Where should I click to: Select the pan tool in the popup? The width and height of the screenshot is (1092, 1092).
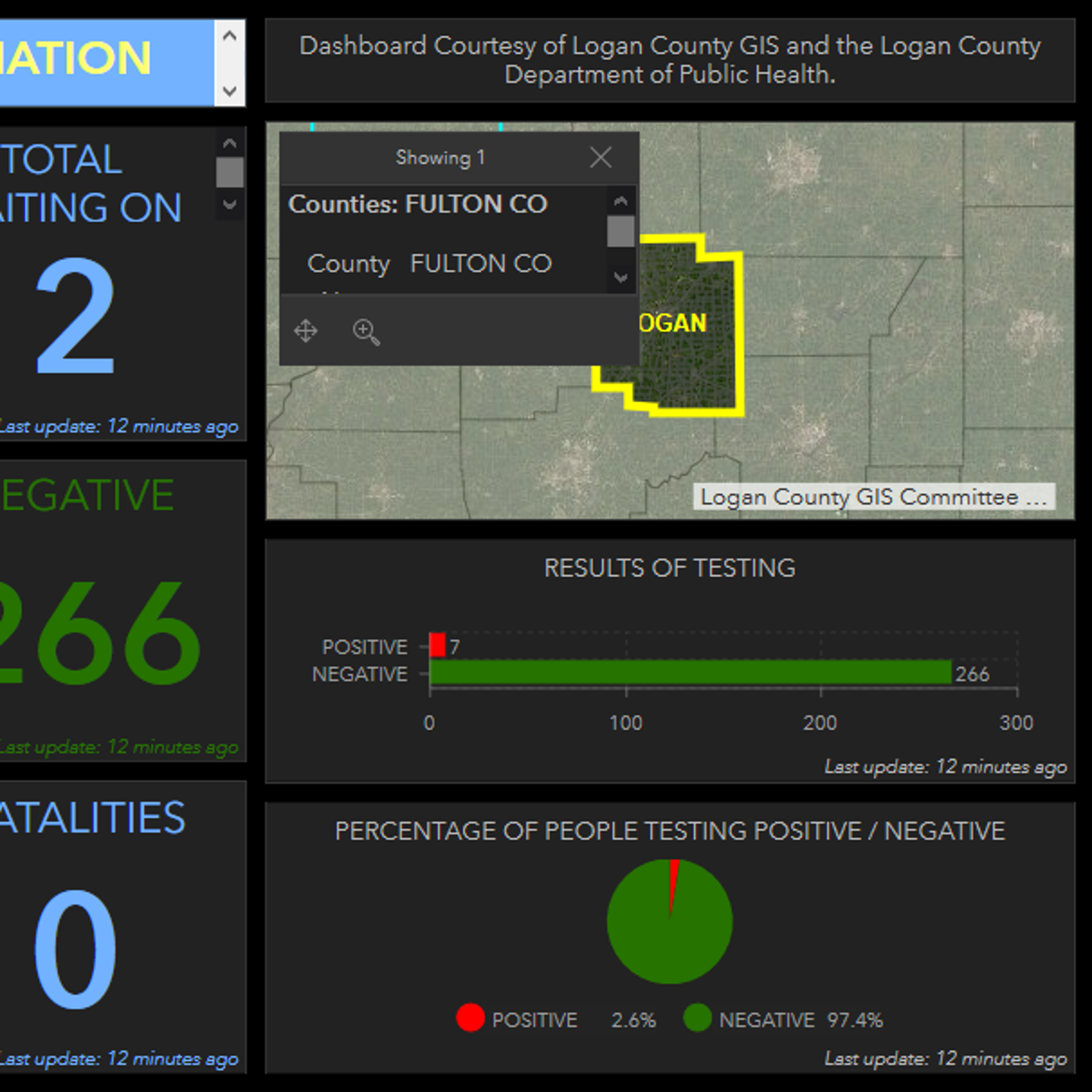[x=306, y=331]
